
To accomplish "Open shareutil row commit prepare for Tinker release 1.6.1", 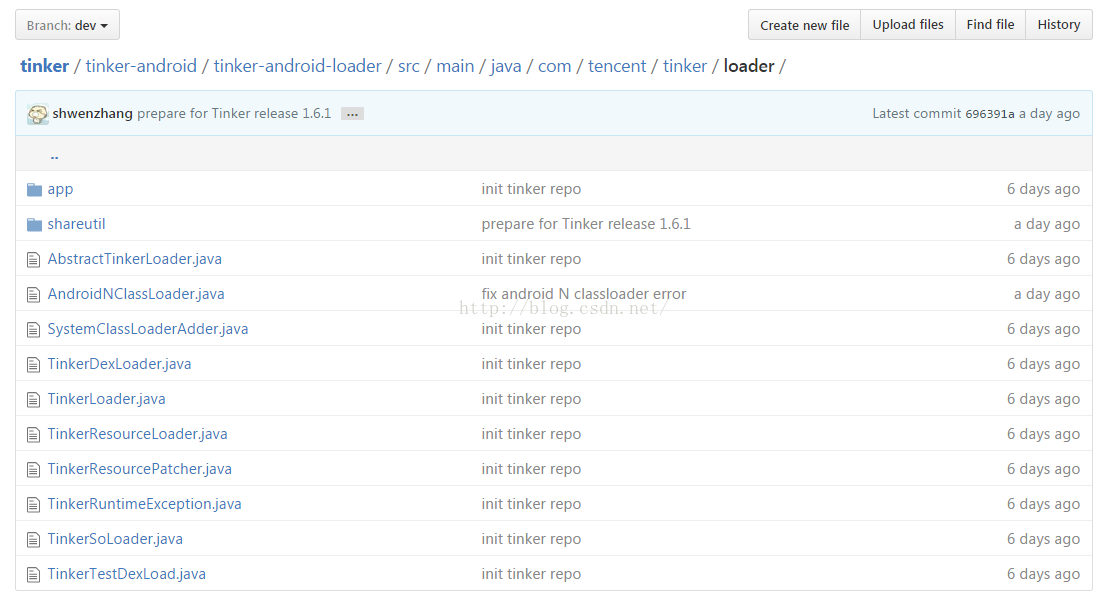I will pos(586,224).
